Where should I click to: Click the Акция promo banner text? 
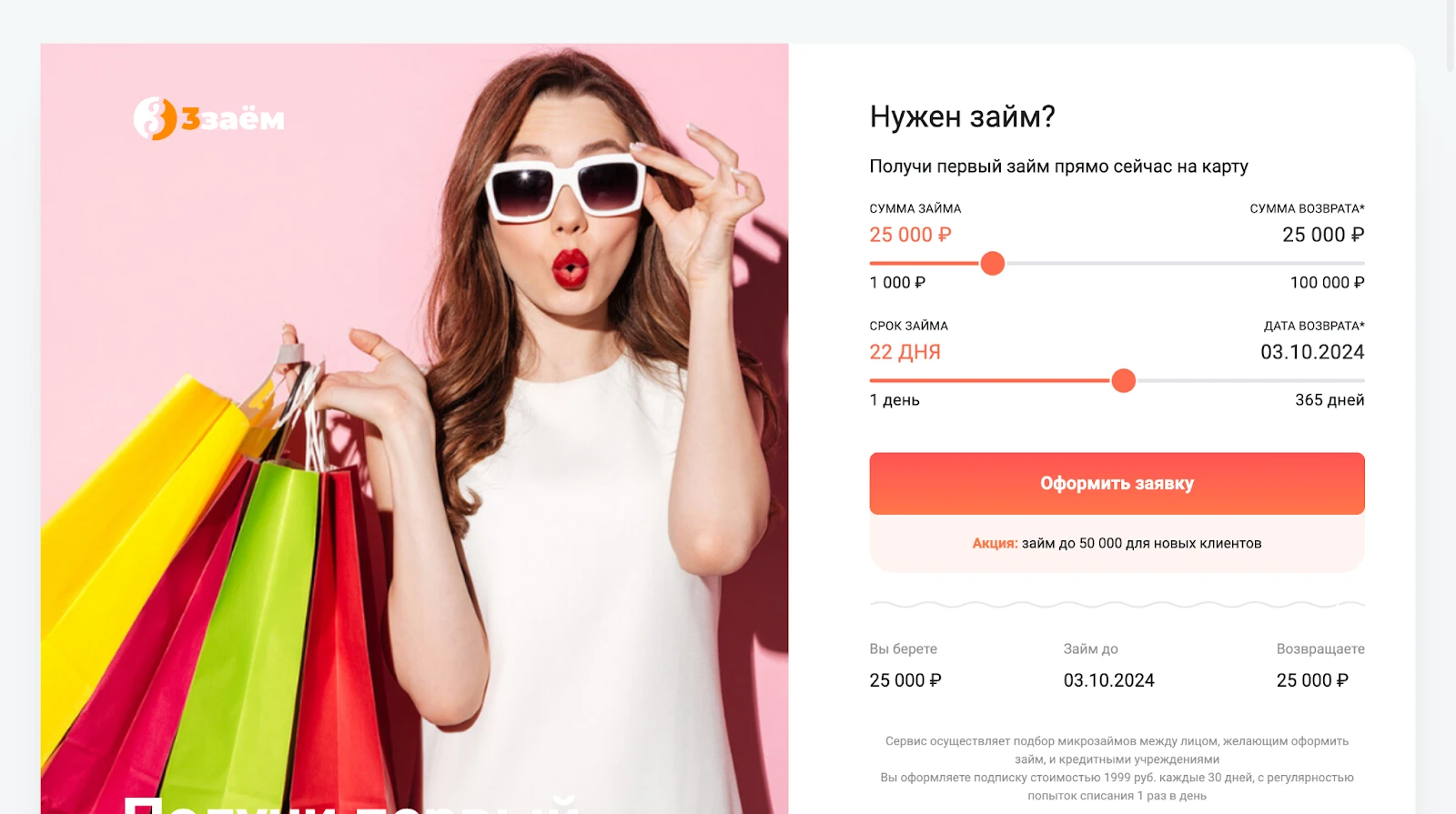point(1117,543)
